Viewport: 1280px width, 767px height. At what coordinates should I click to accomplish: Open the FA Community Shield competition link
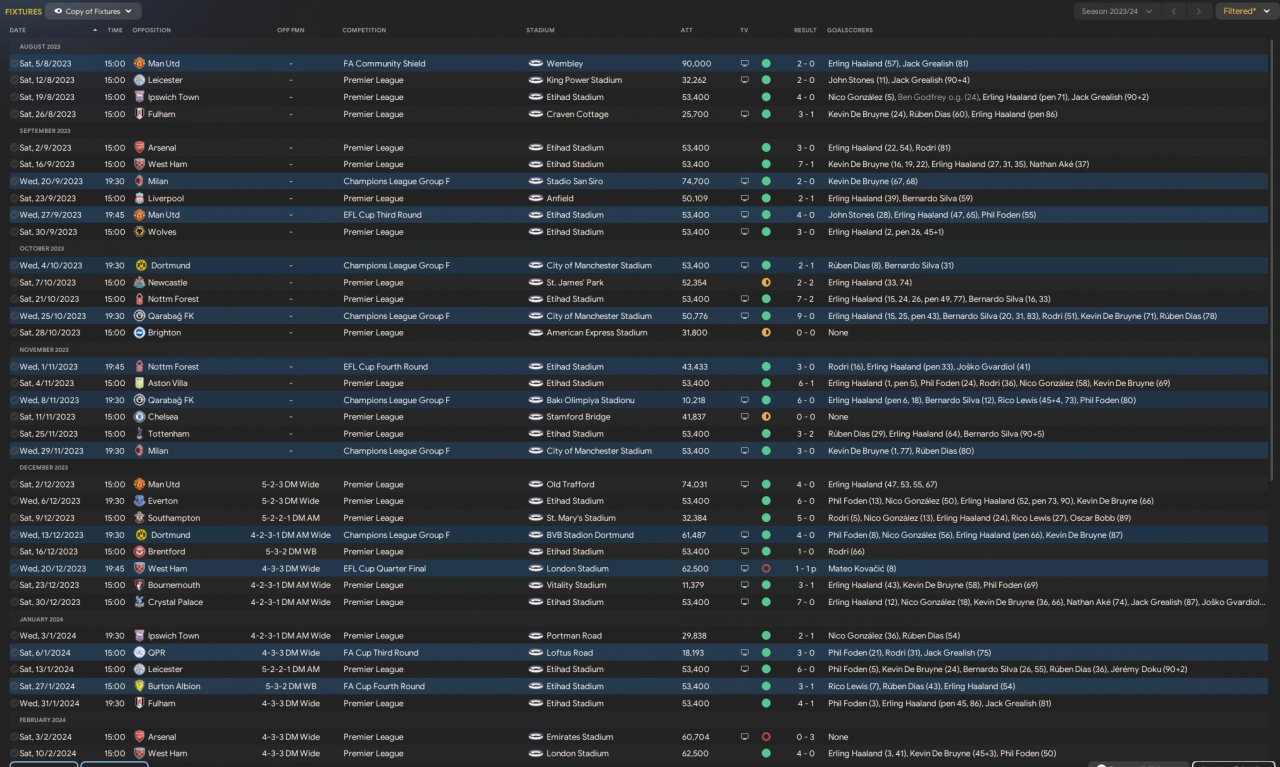click(x=384, y=63)
